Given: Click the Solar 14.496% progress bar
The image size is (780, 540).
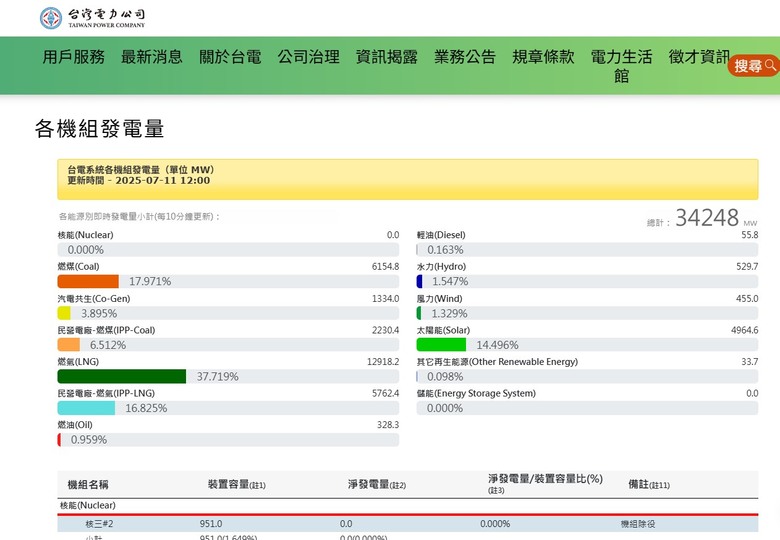Looking at the screenshot, I should pyautogui.click(x=587, y=345).
